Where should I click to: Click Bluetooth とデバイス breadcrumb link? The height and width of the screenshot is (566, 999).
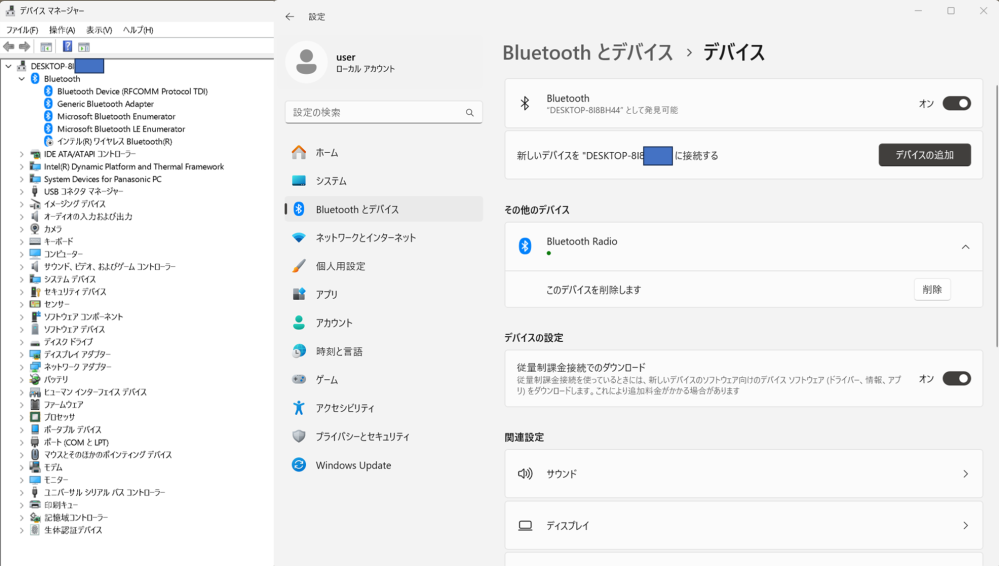587,52
